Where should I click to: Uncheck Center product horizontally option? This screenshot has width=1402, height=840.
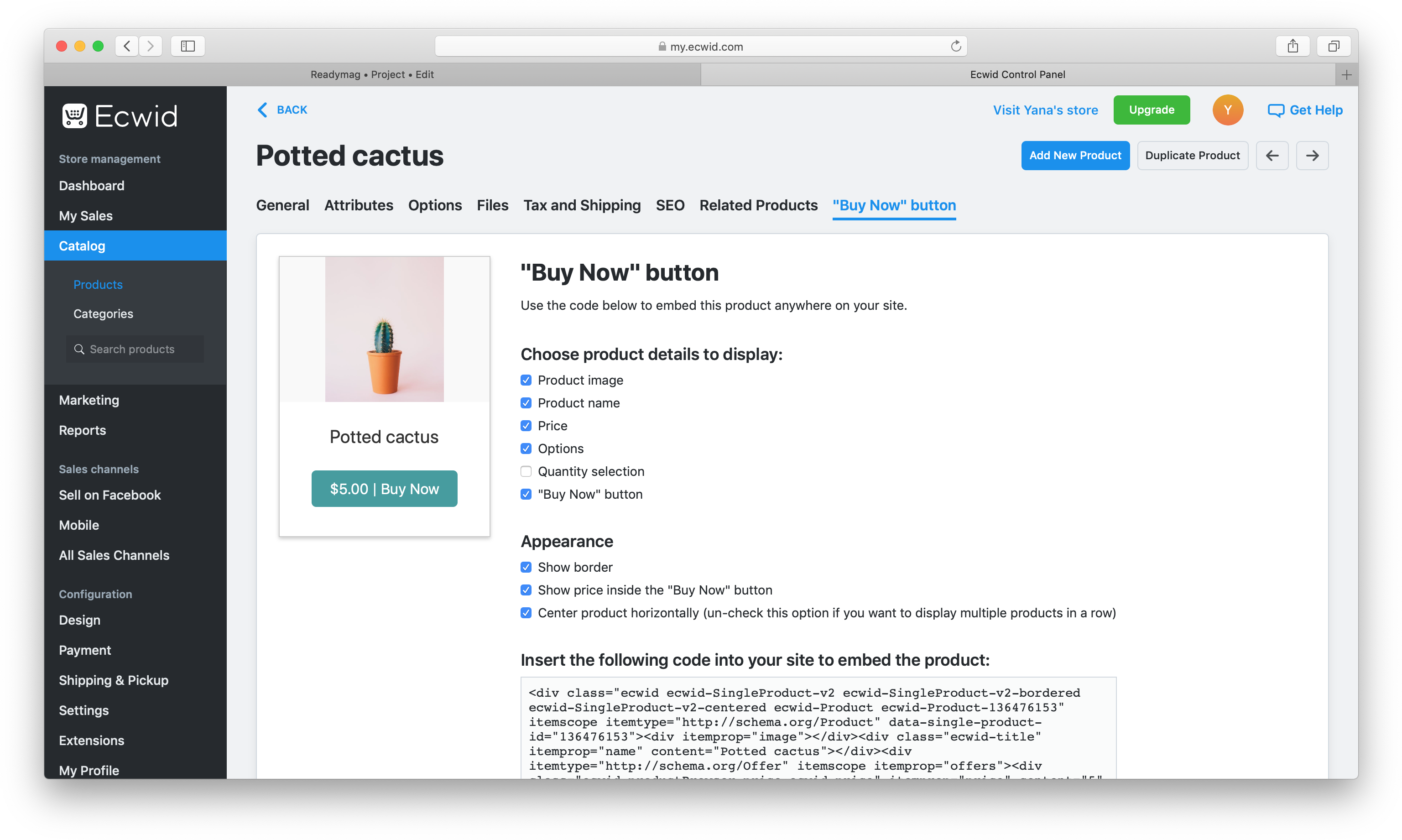pyautogui.click(x=526, y=613)
